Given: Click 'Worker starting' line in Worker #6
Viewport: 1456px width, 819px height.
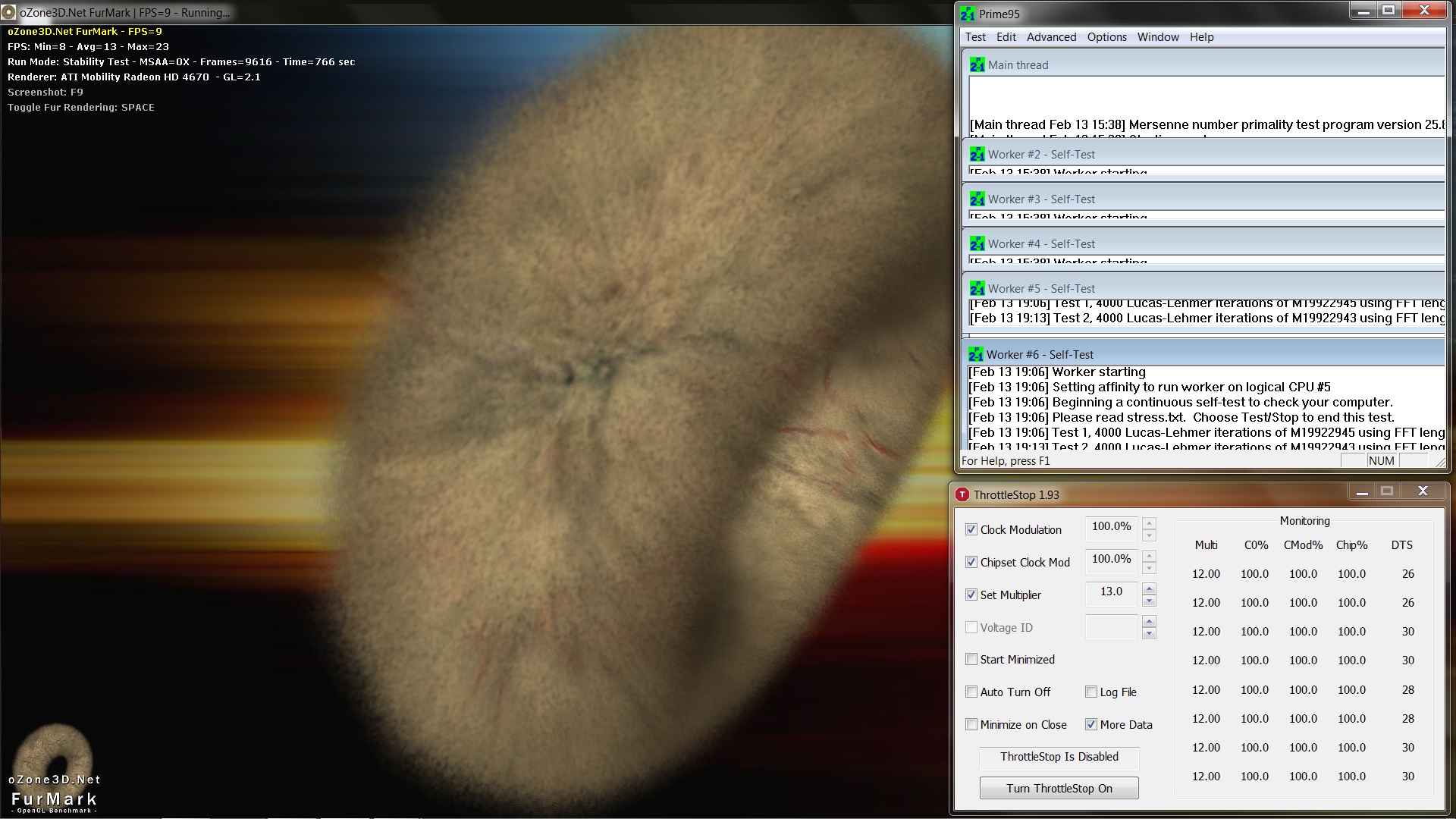Looking at the screenshot, I should (1057, 372).
